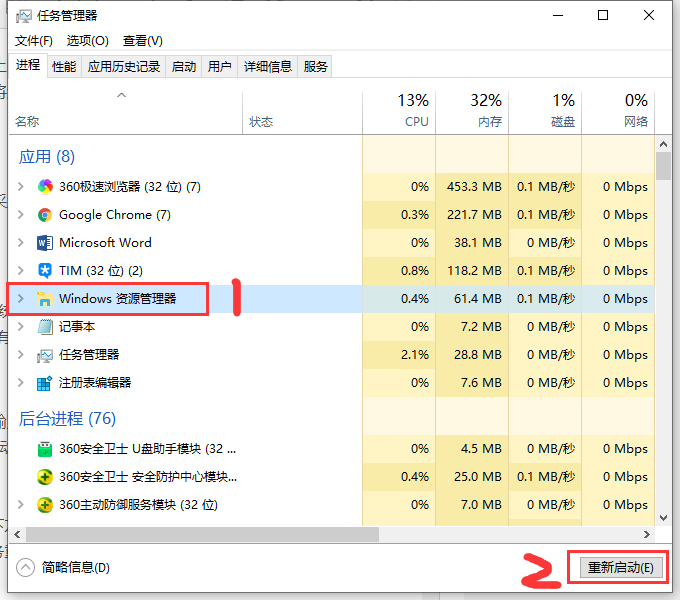680x600 pixels.
Task: Expand the TIM process group
Action: [20, 271]
